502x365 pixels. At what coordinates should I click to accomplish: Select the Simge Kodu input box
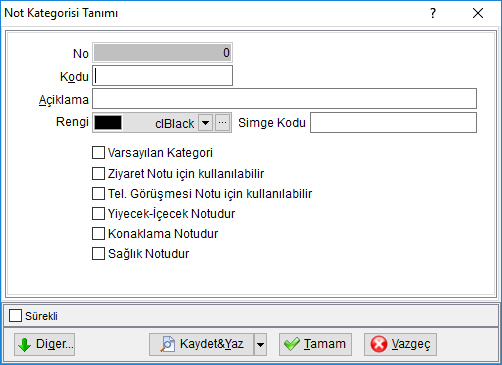(x=393, y=123)
